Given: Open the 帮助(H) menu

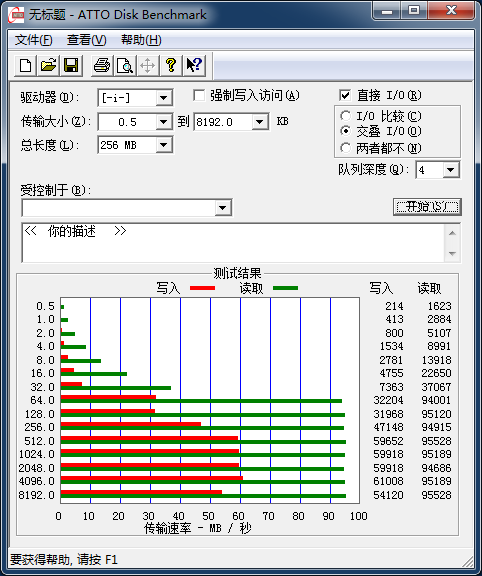Looking at the screenshot, I should [141, 40].
